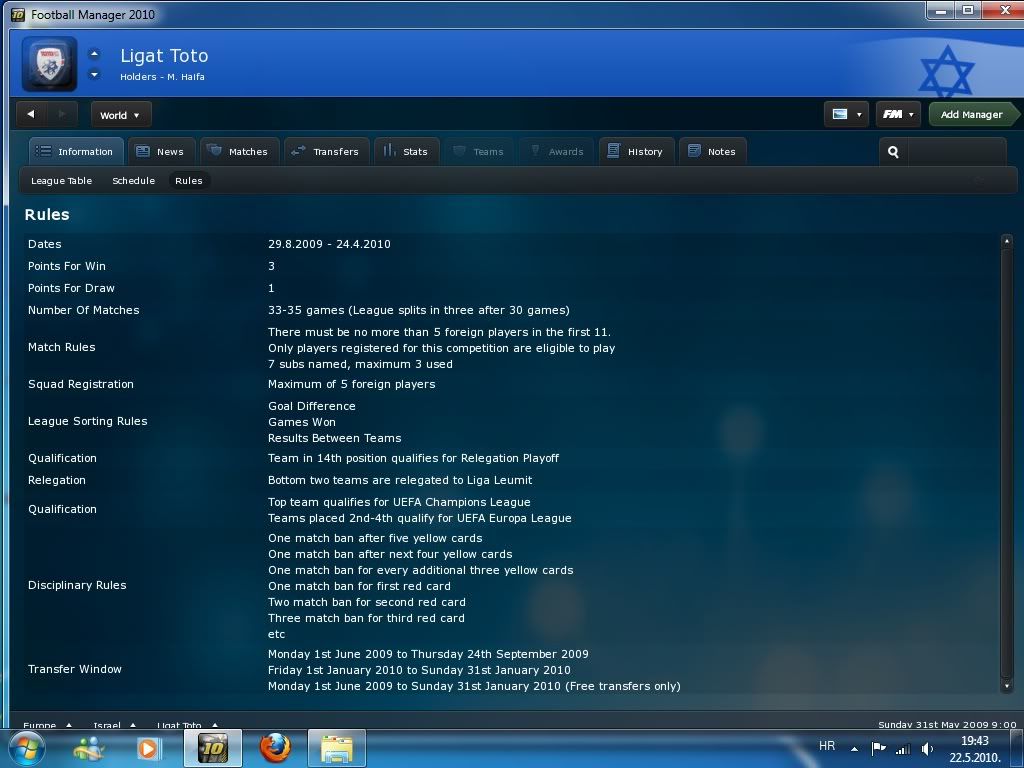This screenshot has height=768, width=1024.
Task: Switch to the Matches tab
Action: pyautogui.click(x=238, y=152)
